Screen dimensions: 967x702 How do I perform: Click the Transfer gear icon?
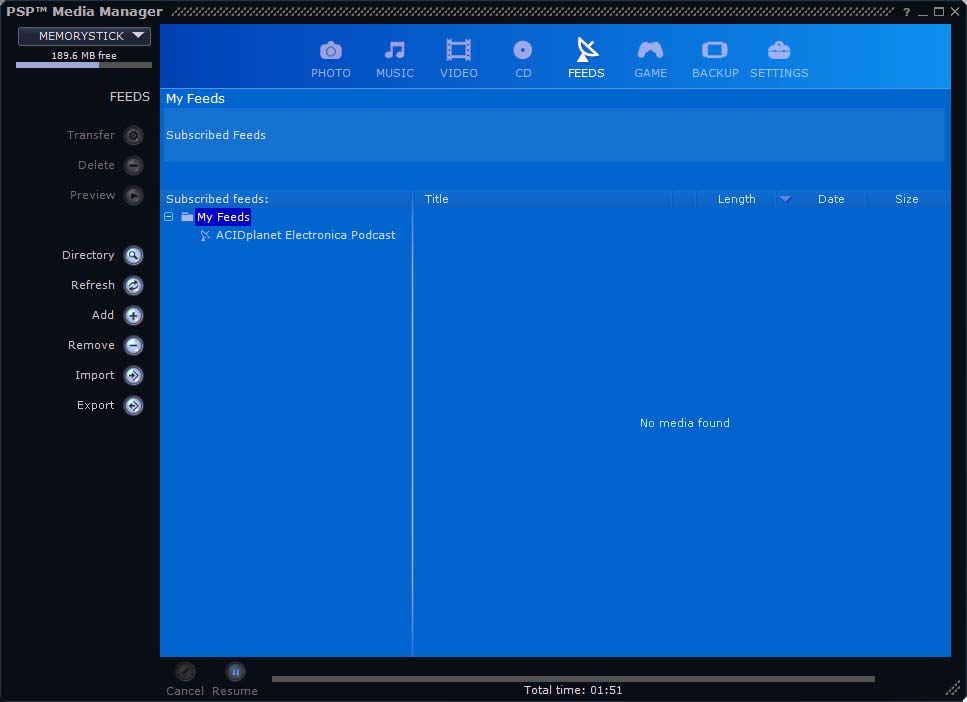click(133, 136)
